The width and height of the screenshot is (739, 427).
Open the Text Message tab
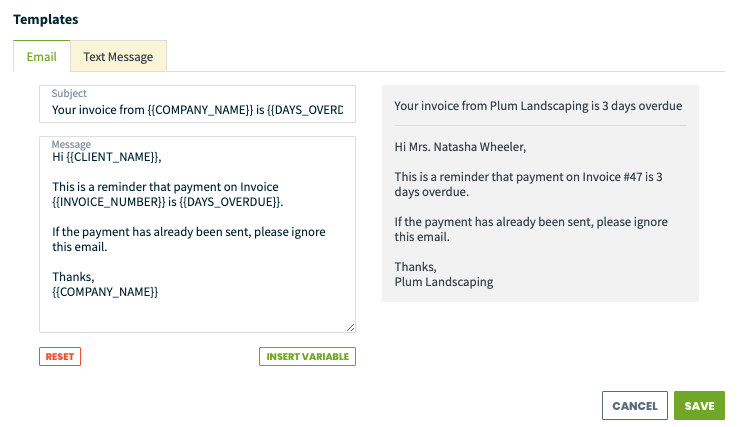click(x=118, y=57)
